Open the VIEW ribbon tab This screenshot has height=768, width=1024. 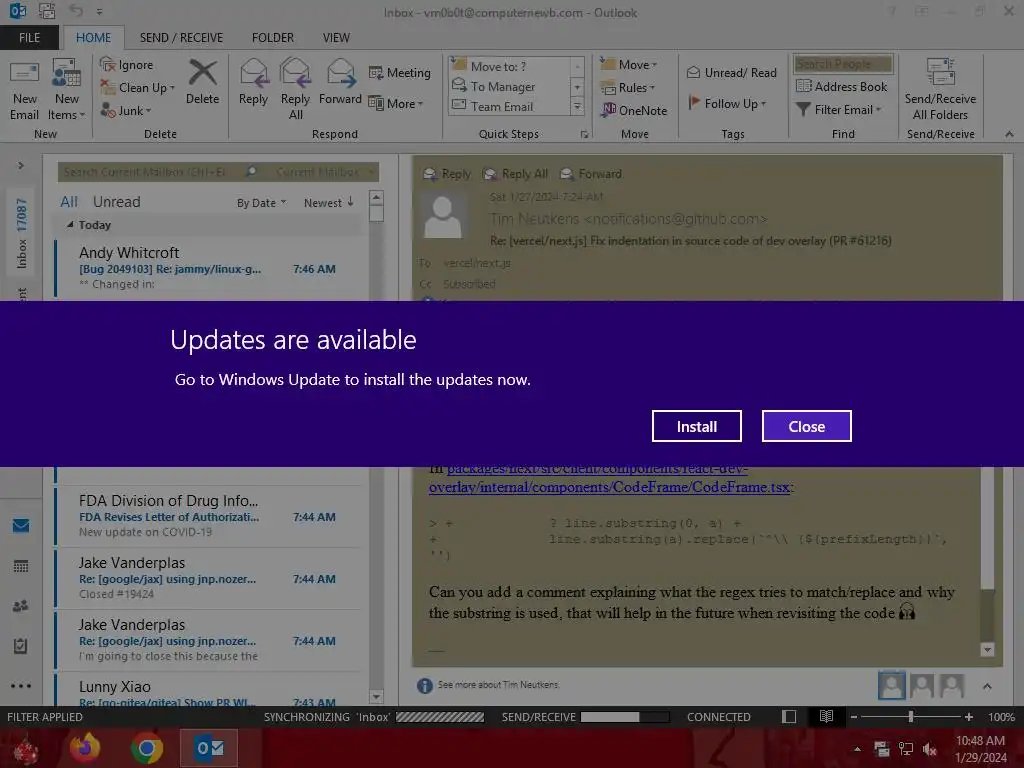pyautogui.click(x=336, y=38)
